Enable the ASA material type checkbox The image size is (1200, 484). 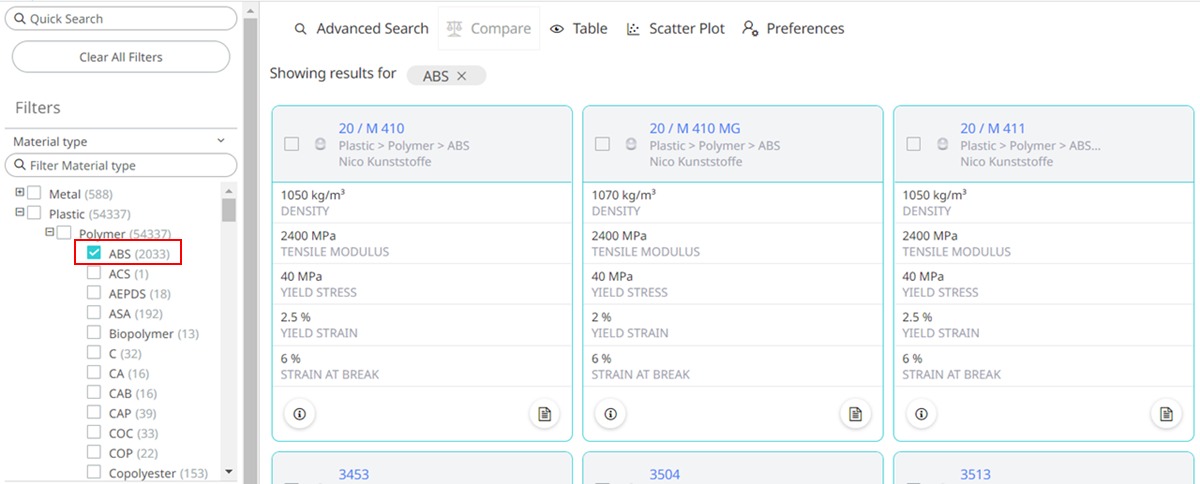[94, 313]
